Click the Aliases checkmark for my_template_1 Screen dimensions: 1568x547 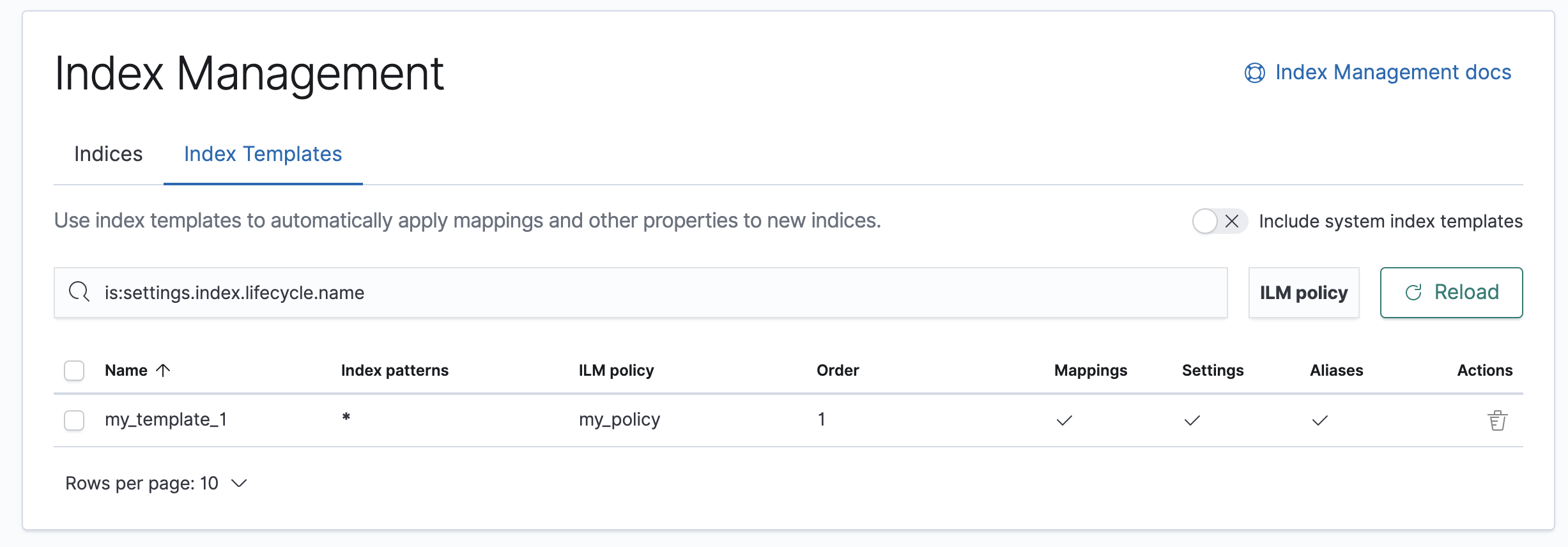coord(1319,420)
